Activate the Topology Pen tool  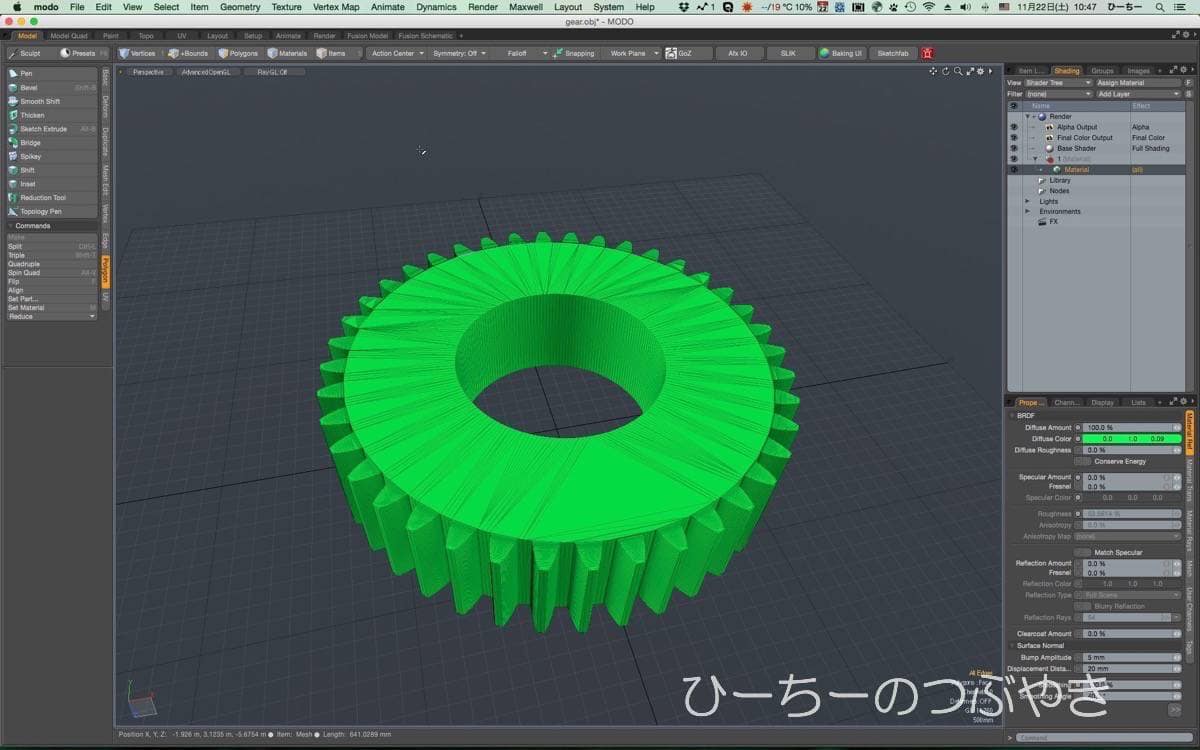coord(40,212)
